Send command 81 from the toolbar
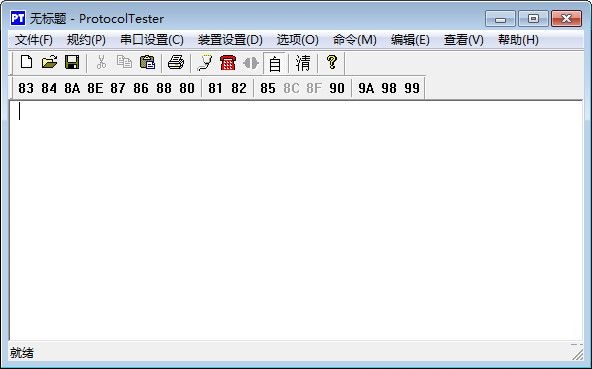The width and height of the screenshot is (592, 369). (216, 88)
